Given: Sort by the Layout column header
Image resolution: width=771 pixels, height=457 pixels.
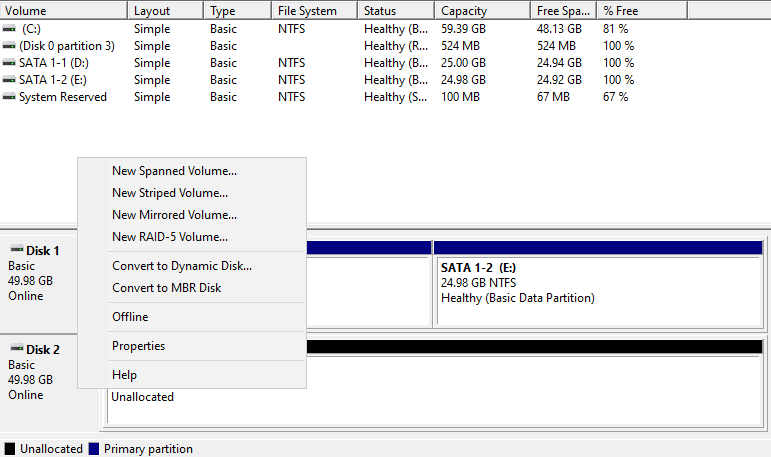Looking at the screenshot, I should pos(165,10).
